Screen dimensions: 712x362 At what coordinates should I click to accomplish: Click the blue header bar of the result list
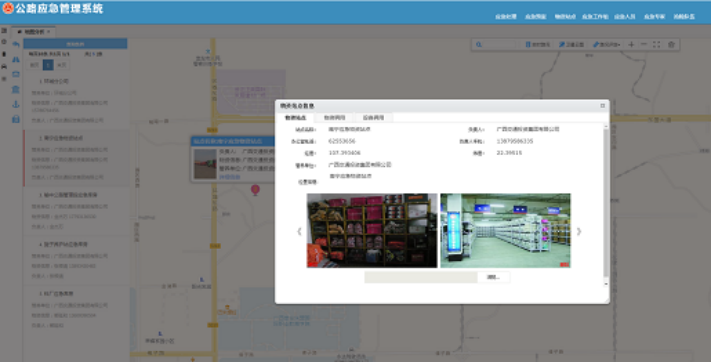point(75,44)
